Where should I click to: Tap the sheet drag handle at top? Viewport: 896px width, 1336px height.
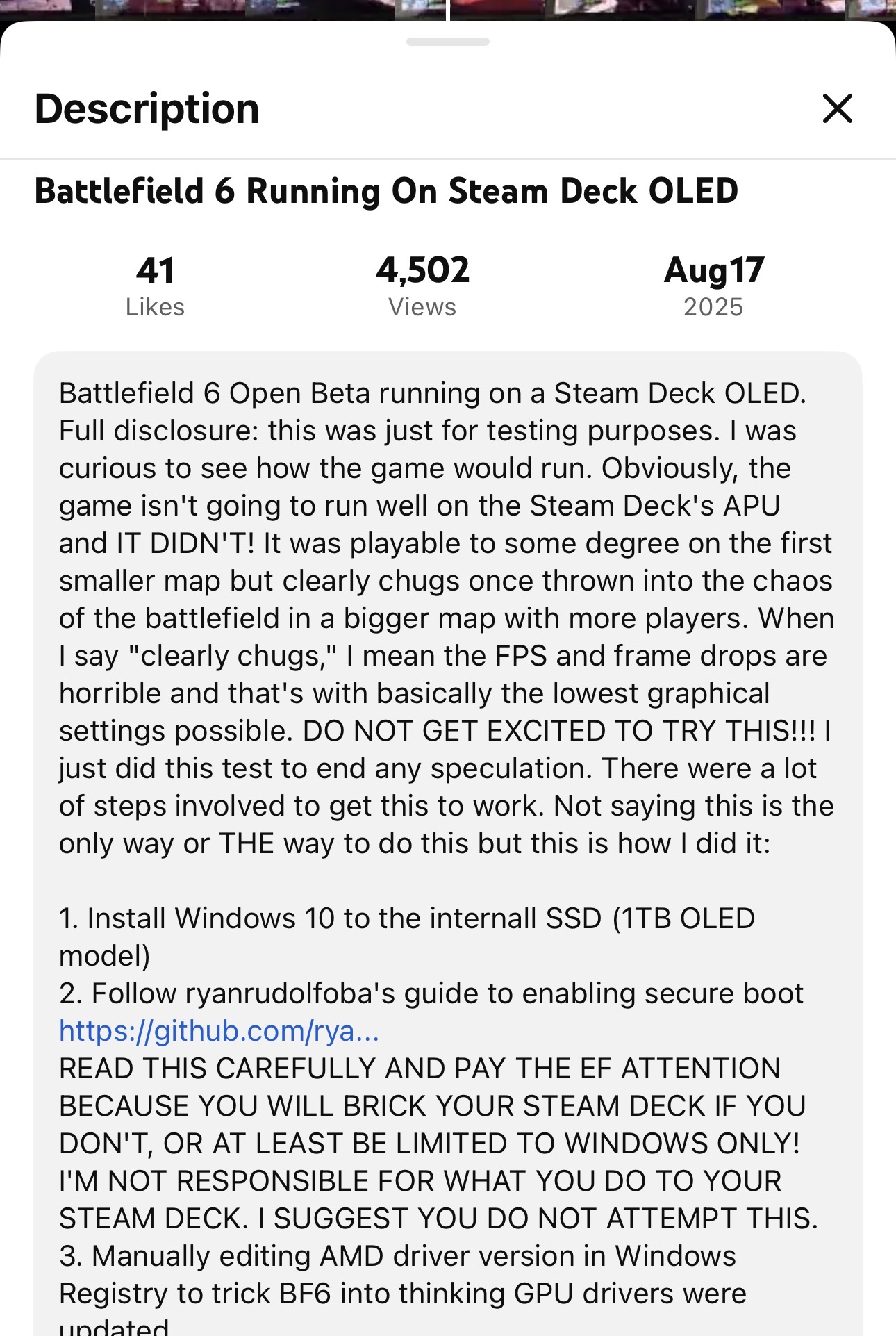click(448, 42)
